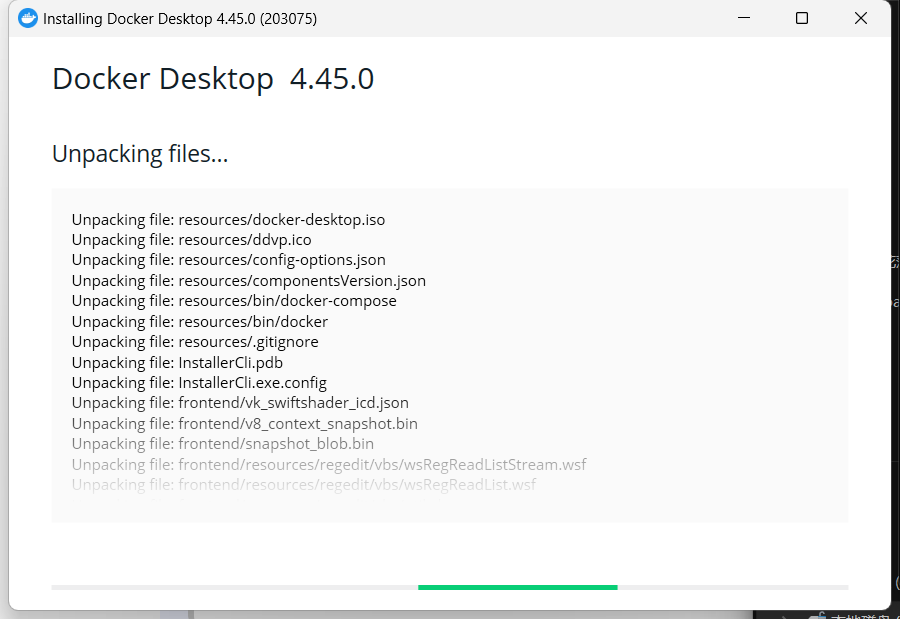Minimize the Docker Desktop installer window

tap(744, 18)
